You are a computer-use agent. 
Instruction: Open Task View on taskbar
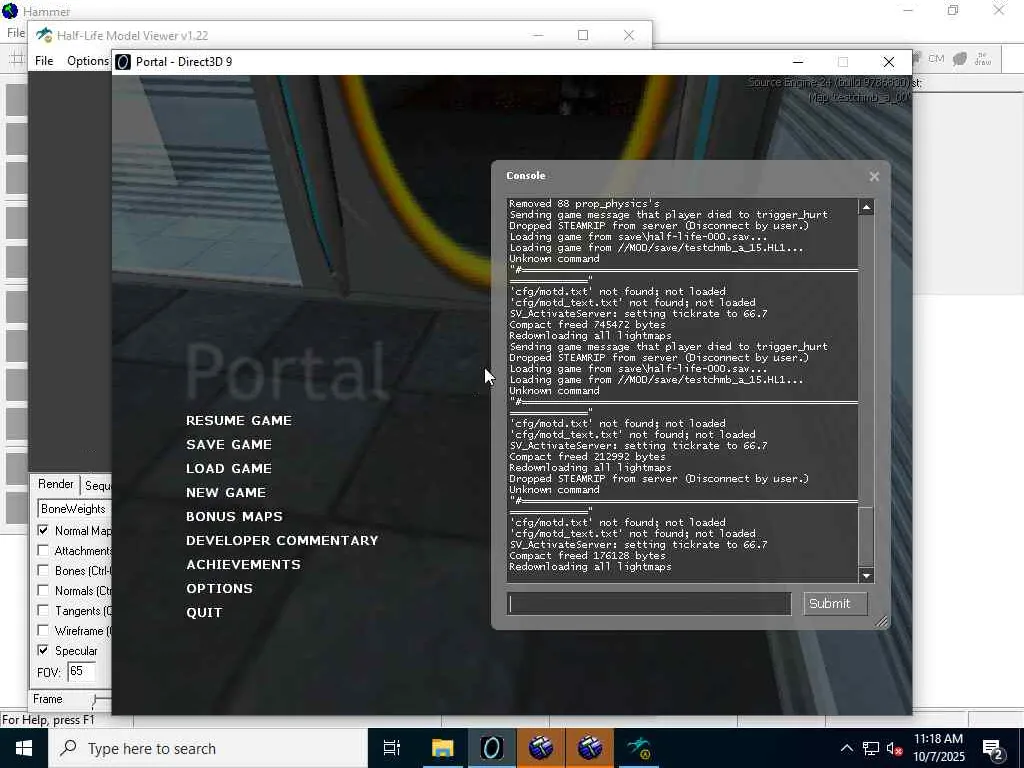[x=392, y=748]
